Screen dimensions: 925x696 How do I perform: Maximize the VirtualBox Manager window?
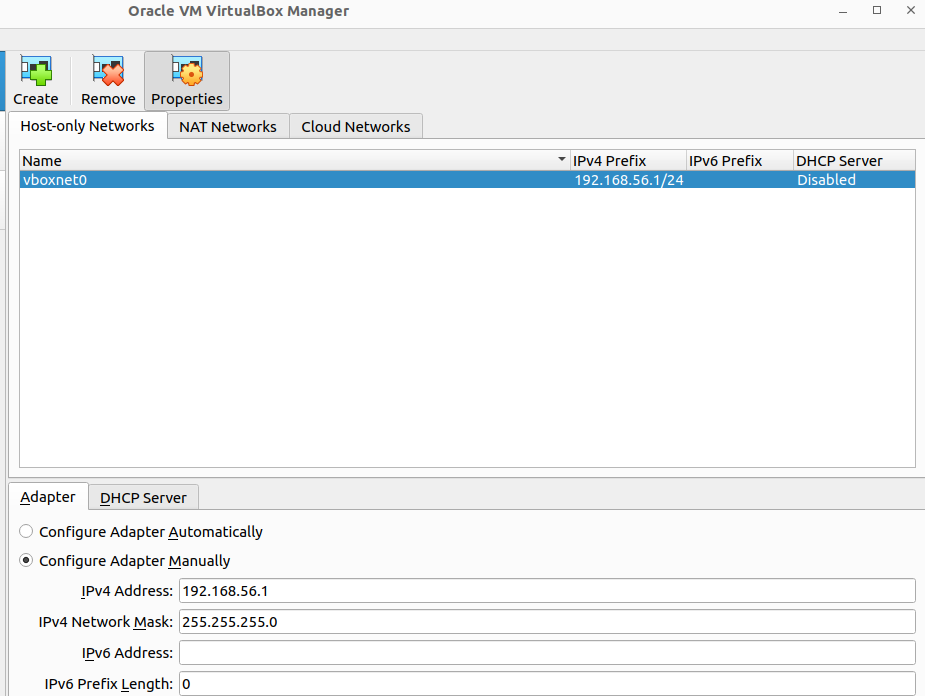tap(877, 11)
